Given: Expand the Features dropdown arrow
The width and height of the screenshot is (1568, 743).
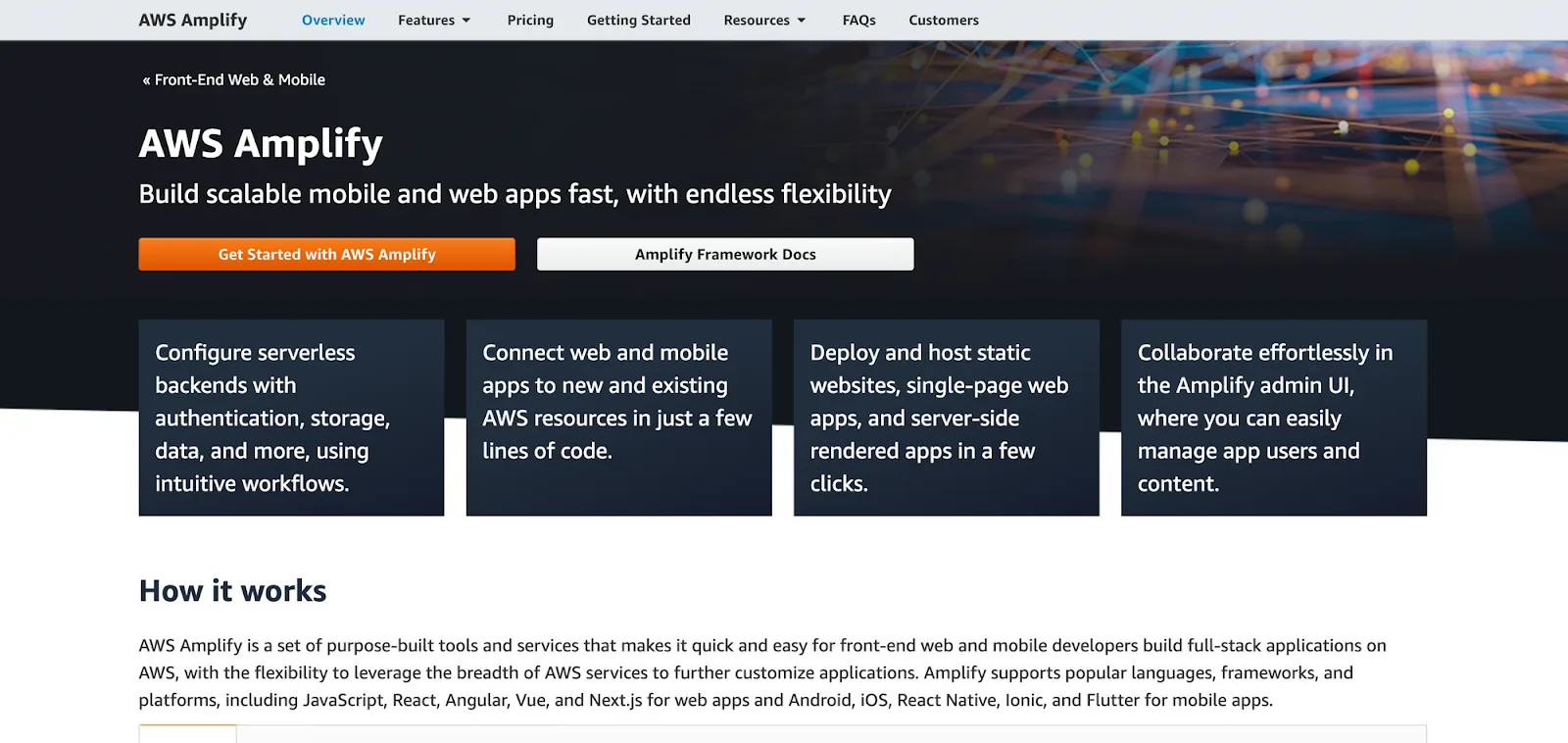Looking at the screenshot, I should (466, 21).
